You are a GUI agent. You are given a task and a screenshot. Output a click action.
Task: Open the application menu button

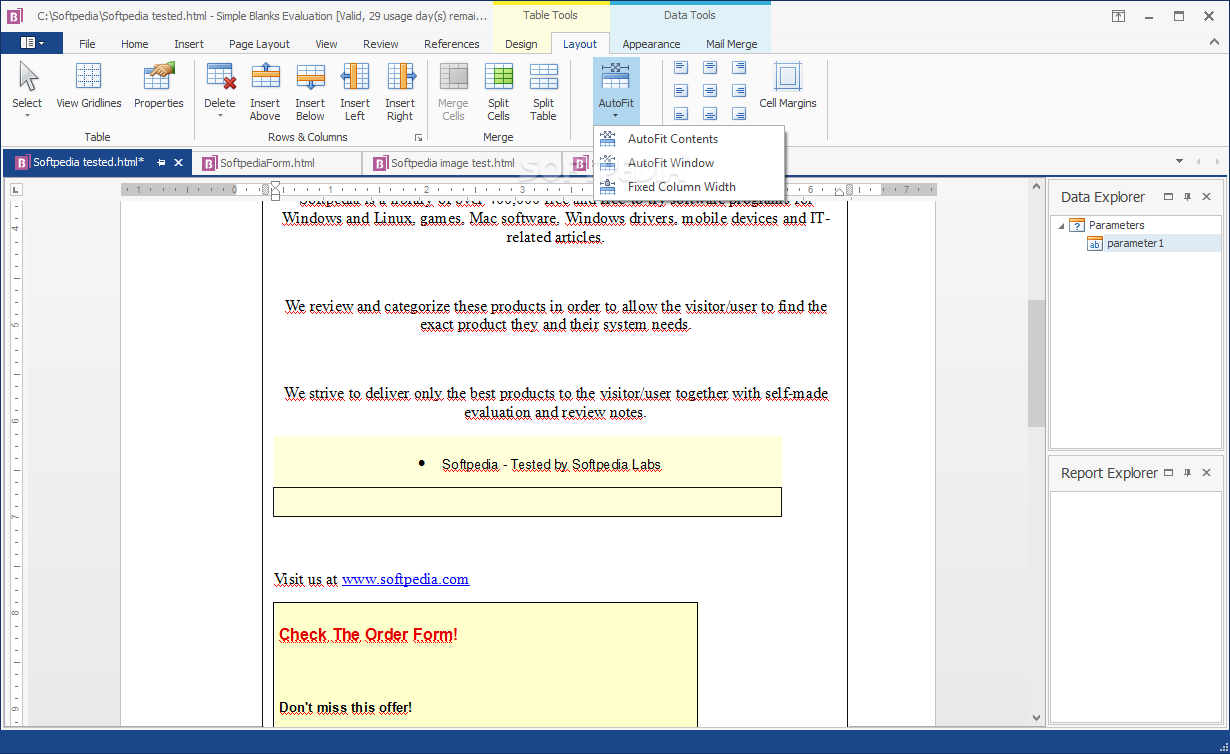click(x=32, y=43)
